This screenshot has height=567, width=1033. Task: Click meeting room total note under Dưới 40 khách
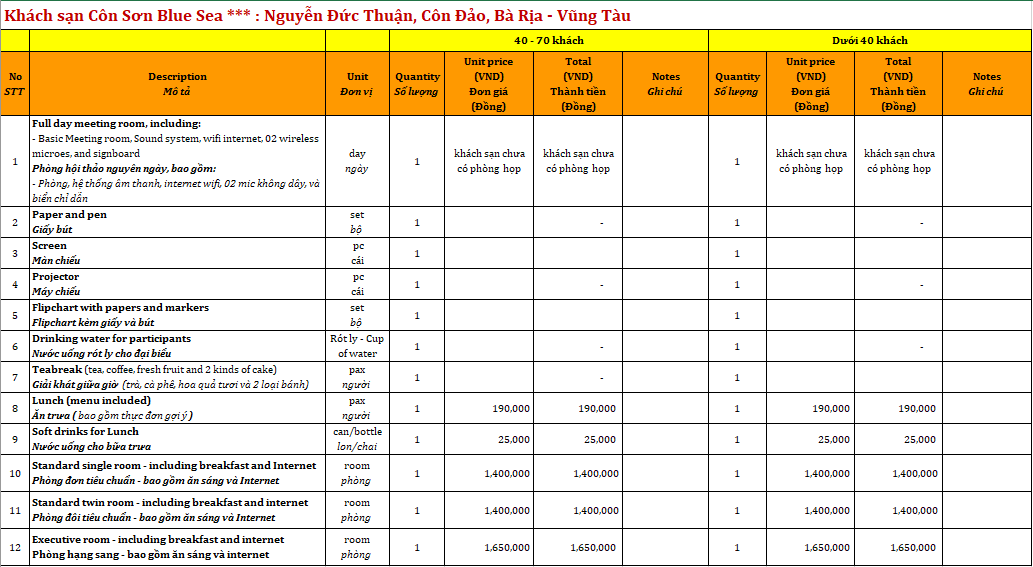(x=899, y=161)
